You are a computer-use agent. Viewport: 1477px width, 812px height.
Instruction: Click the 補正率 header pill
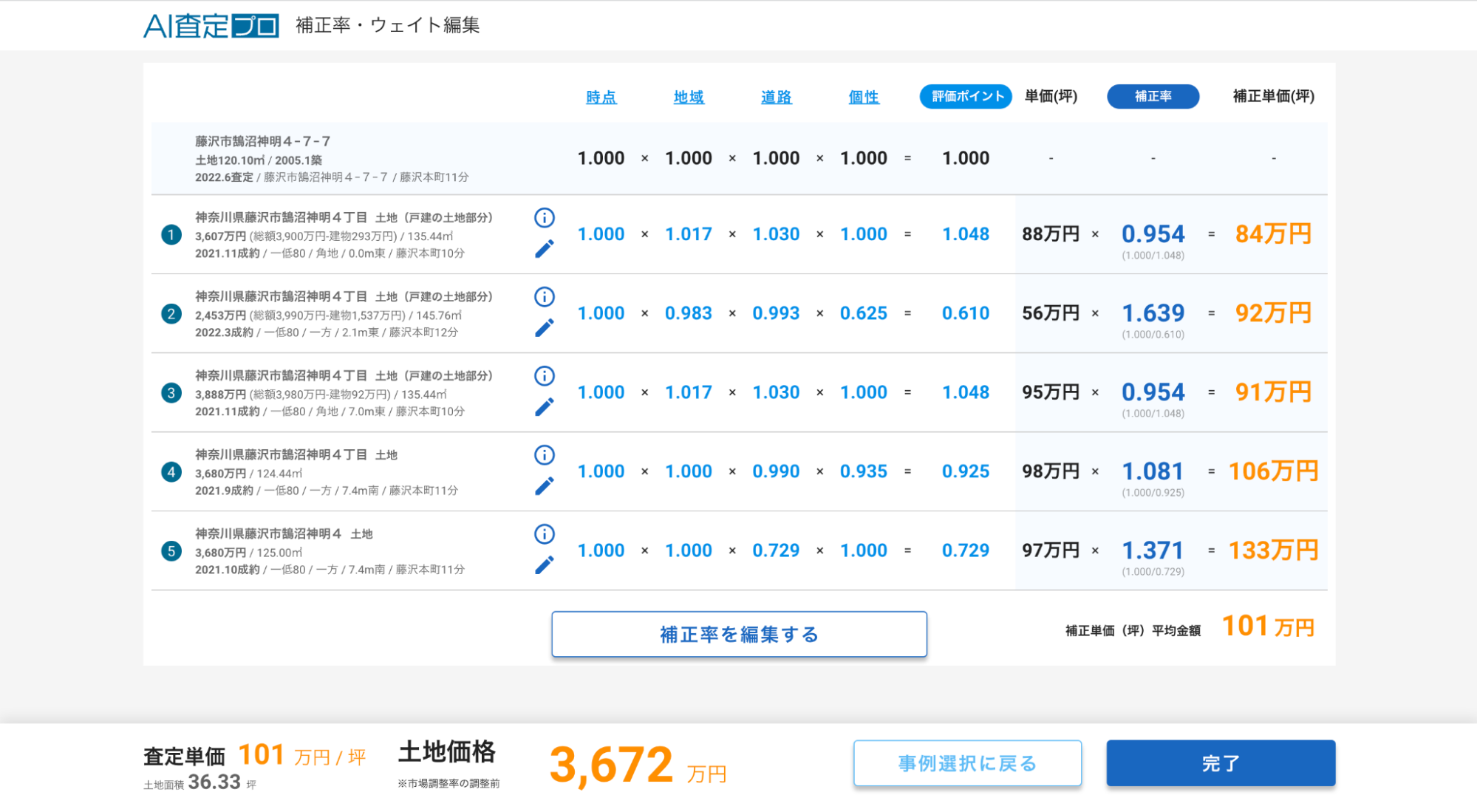pyautogui.click(x=1153, y=97)
